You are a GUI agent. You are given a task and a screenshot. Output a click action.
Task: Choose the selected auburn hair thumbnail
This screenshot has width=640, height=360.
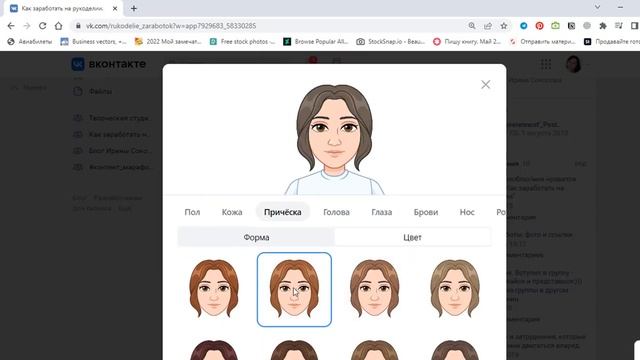[x=294, y=289]
